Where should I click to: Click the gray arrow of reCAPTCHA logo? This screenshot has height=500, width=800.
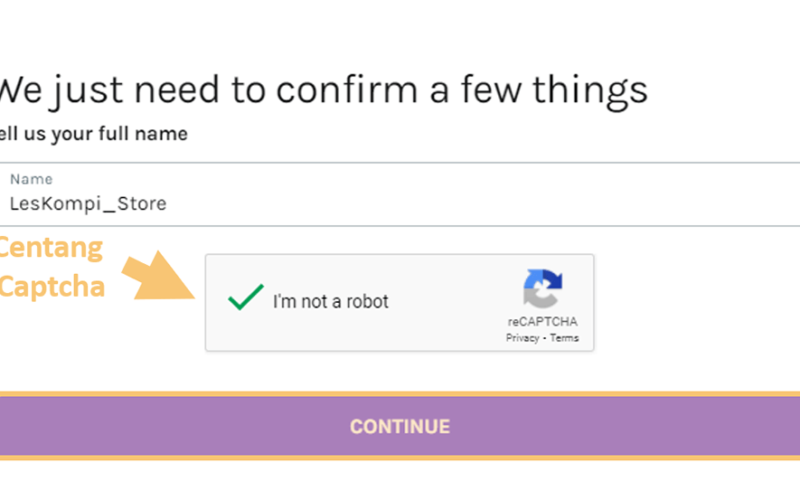540,297
